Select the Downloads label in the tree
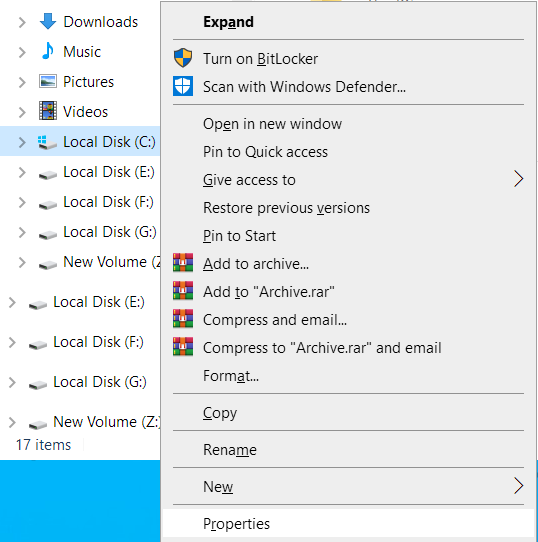Screen dimensions: 538x542 (101, 22)
